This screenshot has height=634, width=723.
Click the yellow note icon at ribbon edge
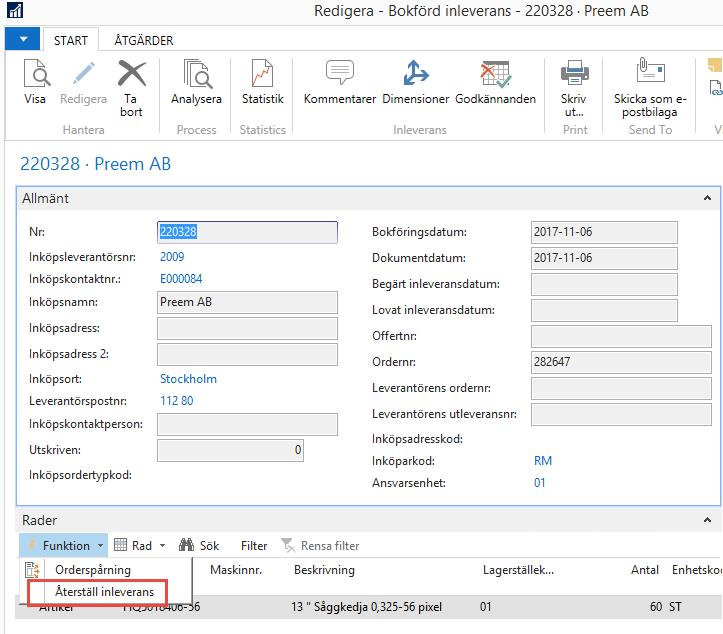coord(716,65)
